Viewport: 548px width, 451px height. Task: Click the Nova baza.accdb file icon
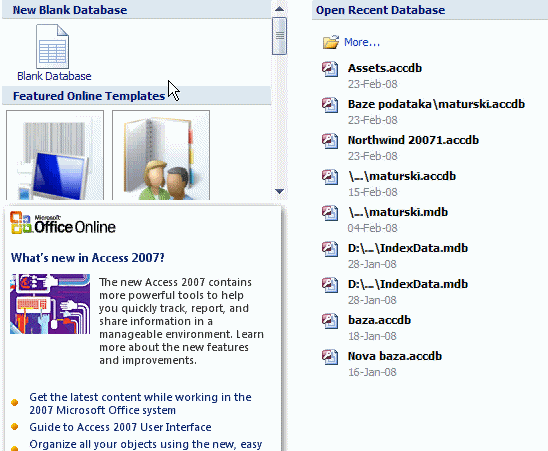[330, 357]
